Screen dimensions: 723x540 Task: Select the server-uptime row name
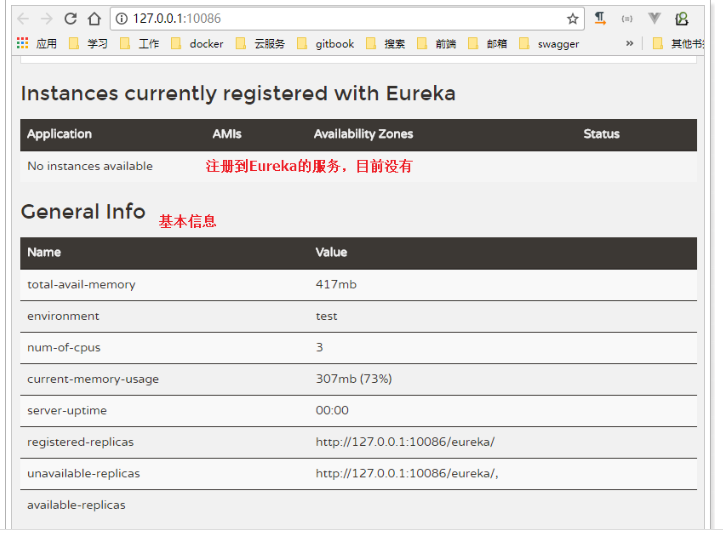[67, 410]
